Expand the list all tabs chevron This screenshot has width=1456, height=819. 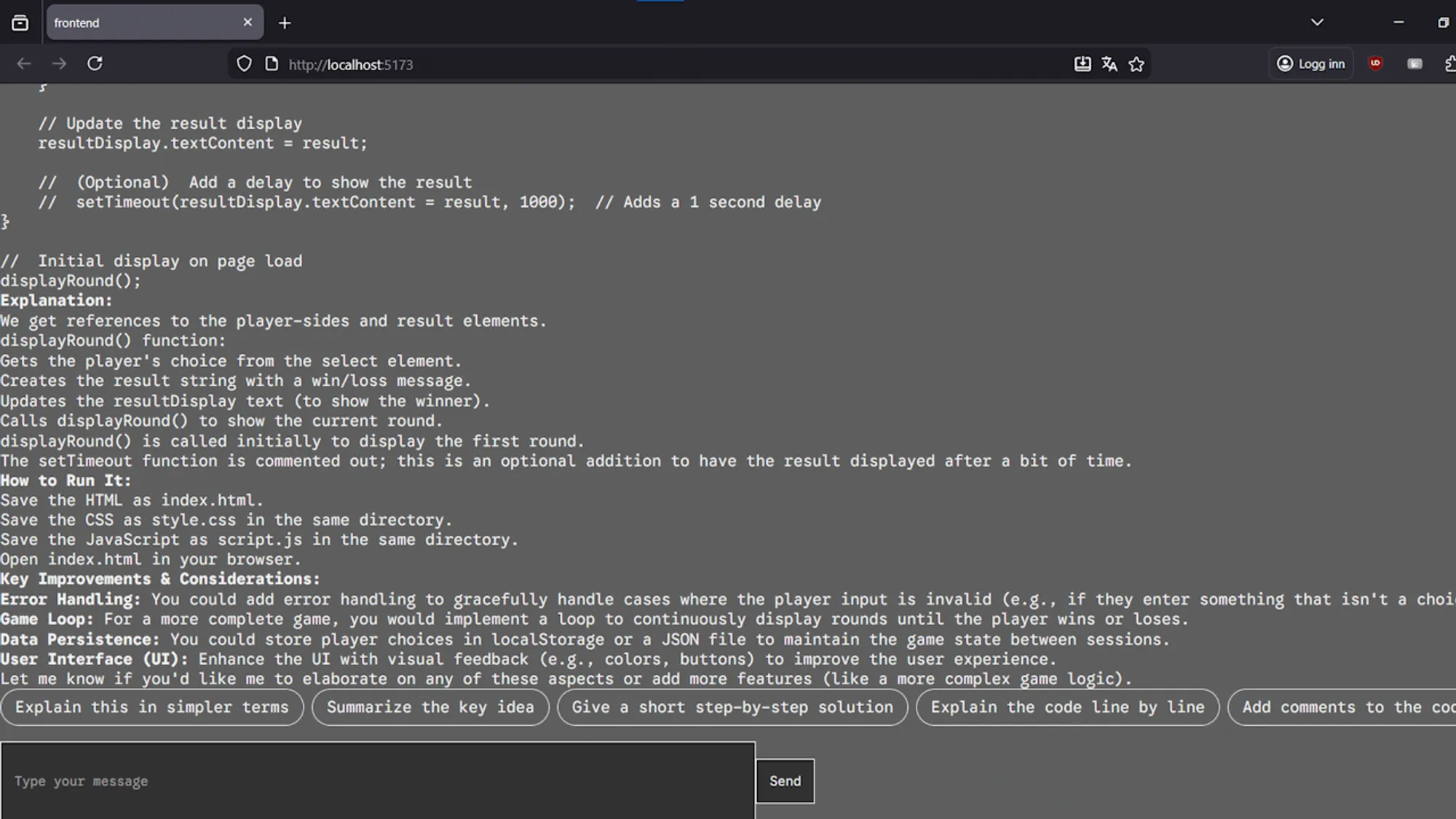pos(1317,23)
